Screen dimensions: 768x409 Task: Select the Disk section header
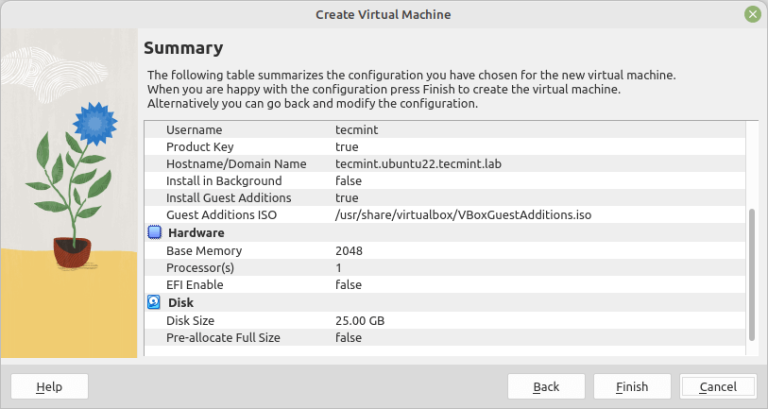tap(180, 302)
